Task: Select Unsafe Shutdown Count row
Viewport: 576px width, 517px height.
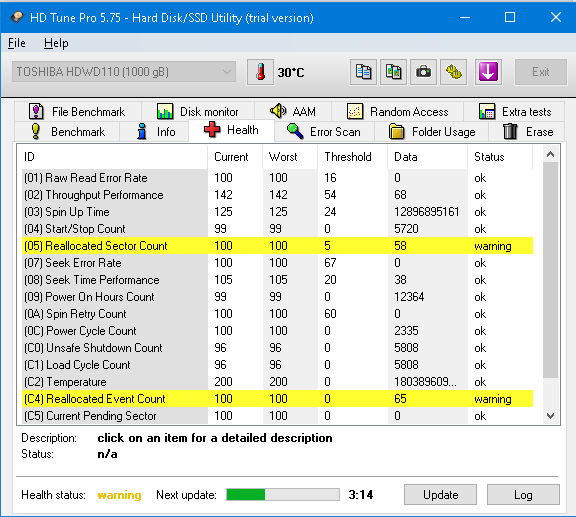Action: [277, 348]
